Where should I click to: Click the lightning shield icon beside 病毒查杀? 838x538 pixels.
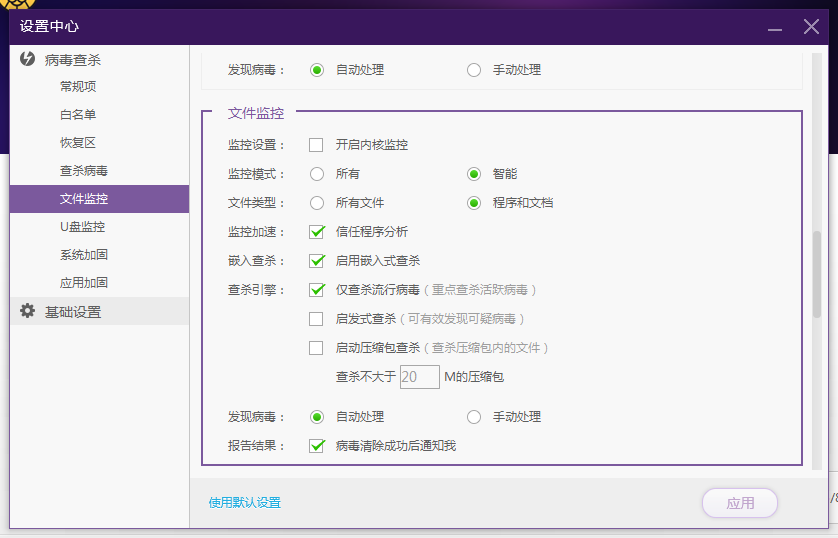(28, 59)
